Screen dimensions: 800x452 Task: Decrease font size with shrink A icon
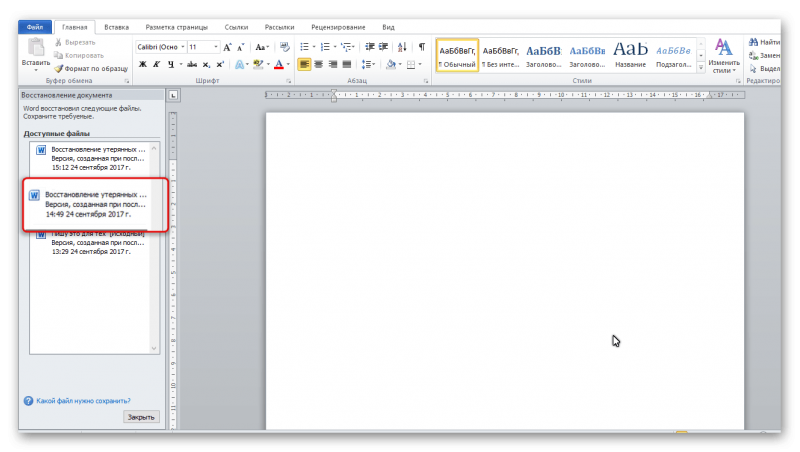(241, 47)
